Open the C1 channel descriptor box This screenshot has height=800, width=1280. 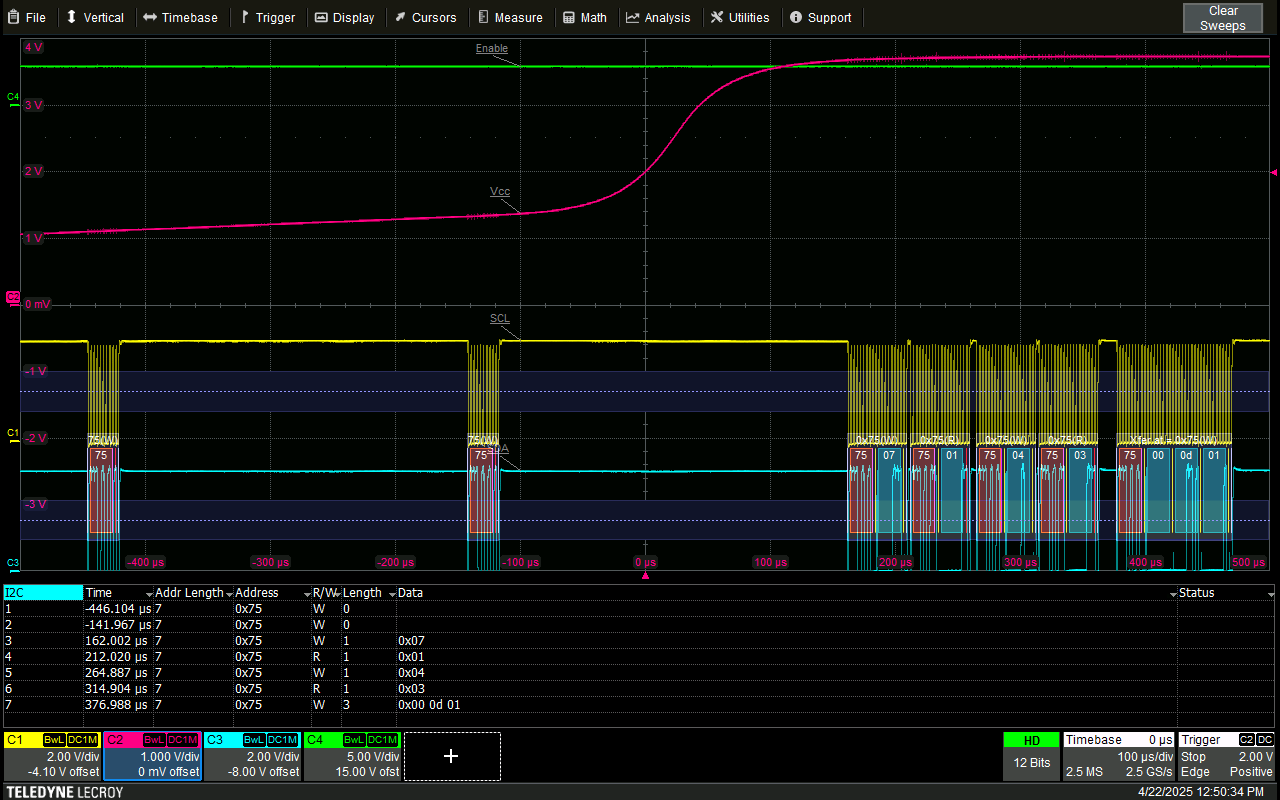point(52,756)
